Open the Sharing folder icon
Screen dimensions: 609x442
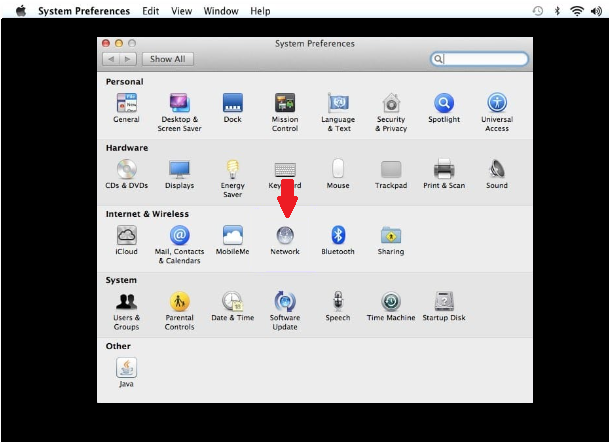(x=391, y=236)
